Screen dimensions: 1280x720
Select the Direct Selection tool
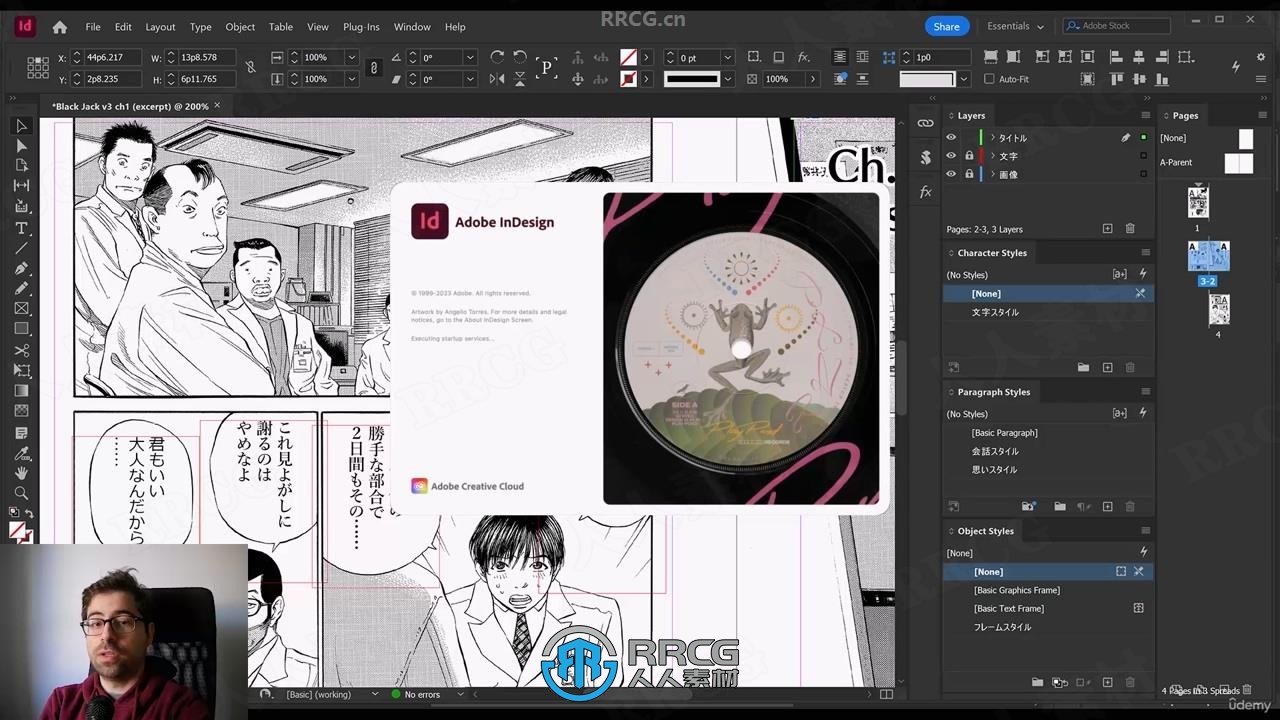21,146
